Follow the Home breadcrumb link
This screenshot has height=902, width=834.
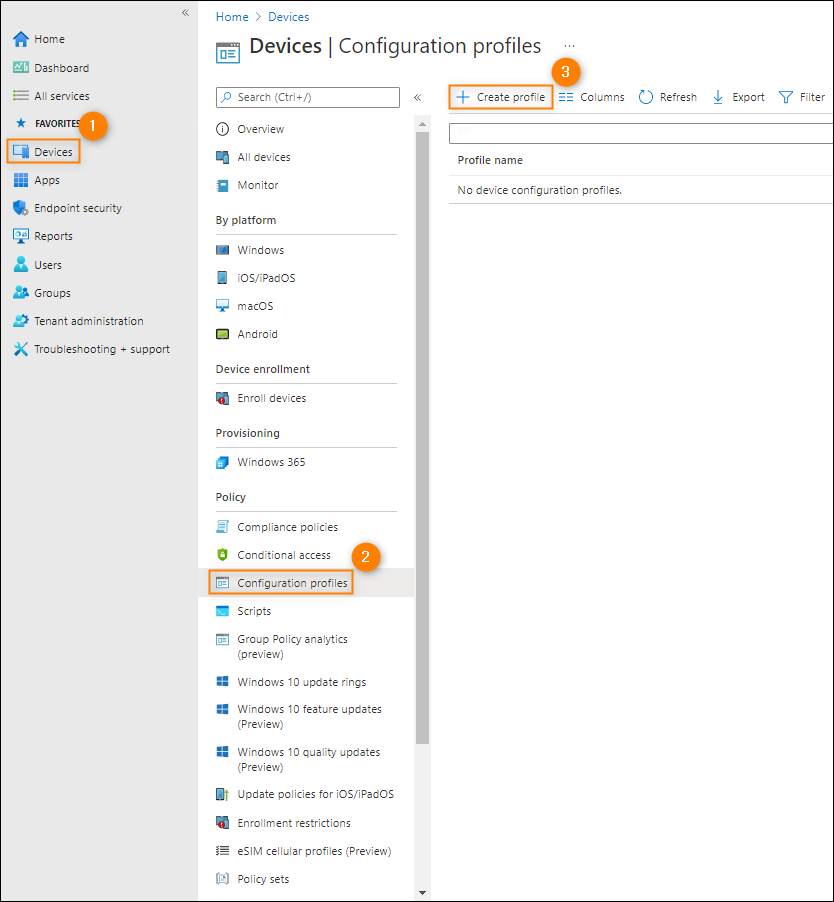pyautogui.click(x=232, y=17)
